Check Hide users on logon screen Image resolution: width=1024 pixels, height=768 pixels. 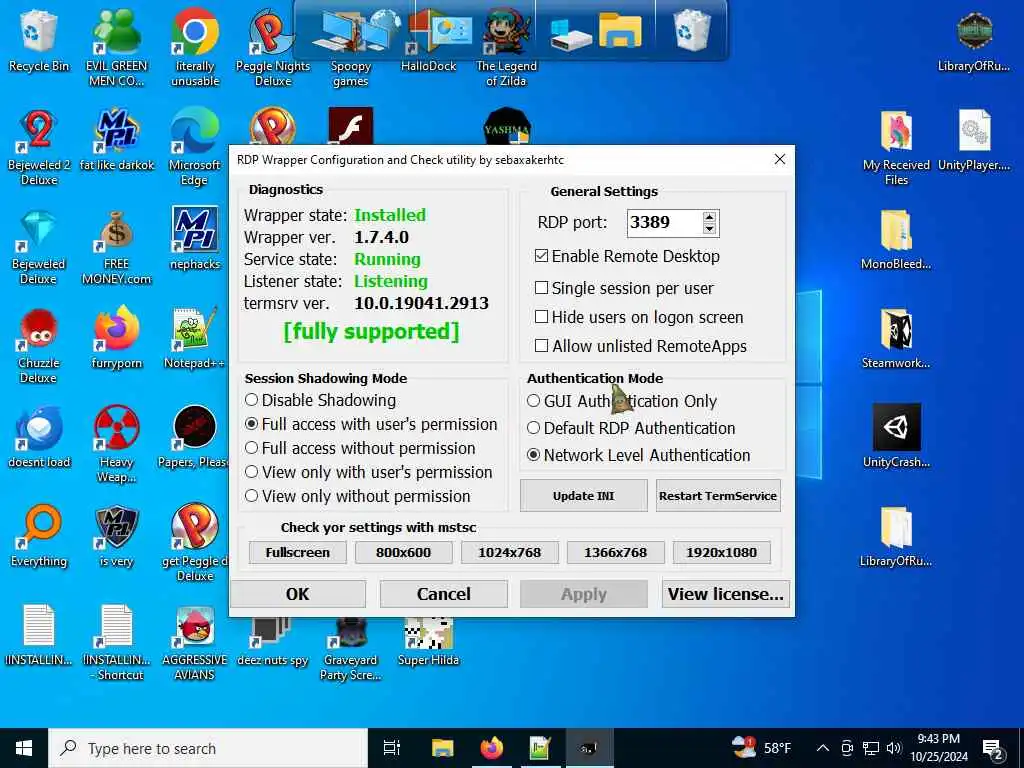(541, 317)
